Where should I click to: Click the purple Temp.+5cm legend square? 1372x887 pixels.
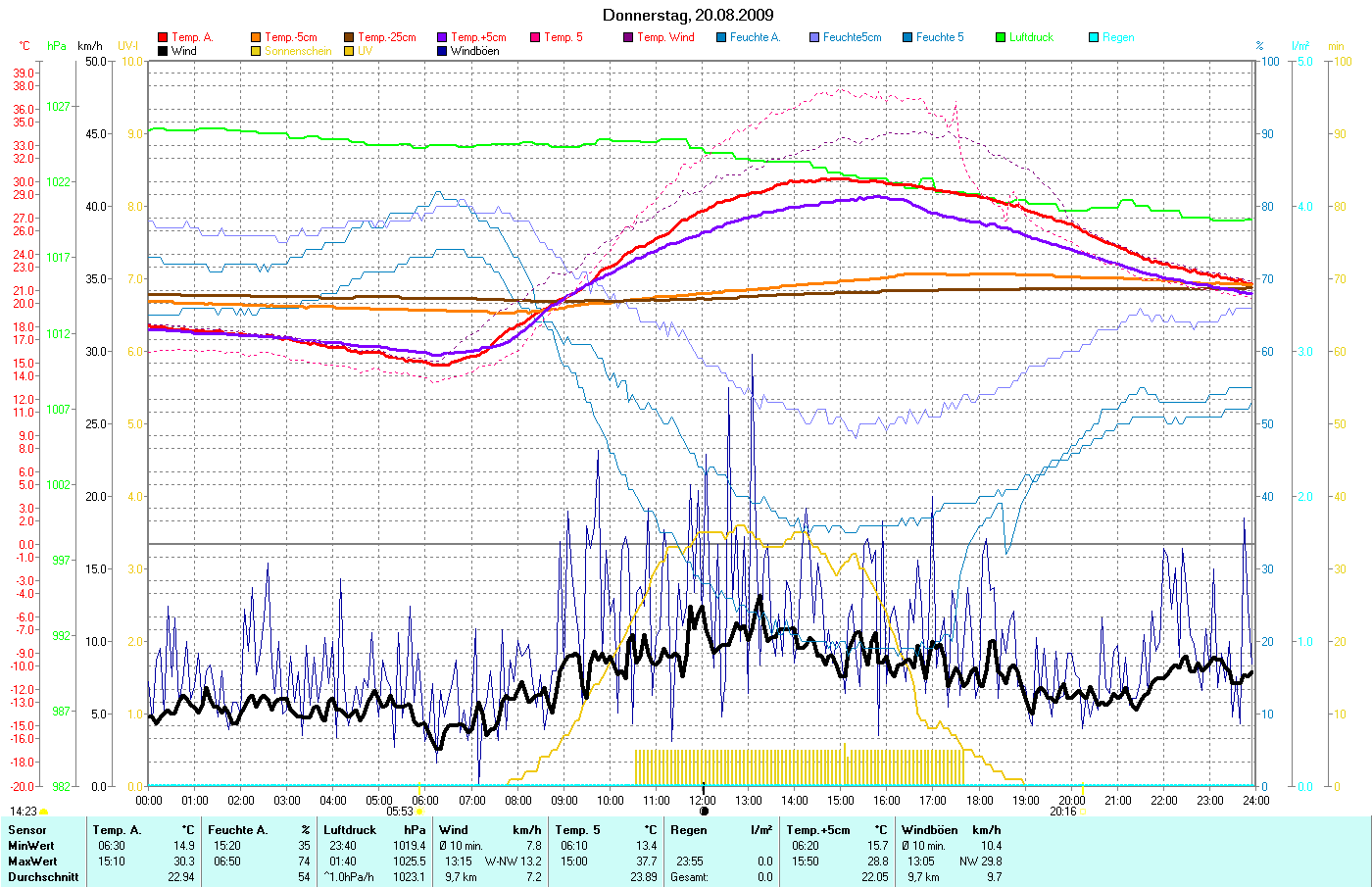pyautogui.click(x=442, y=37)
